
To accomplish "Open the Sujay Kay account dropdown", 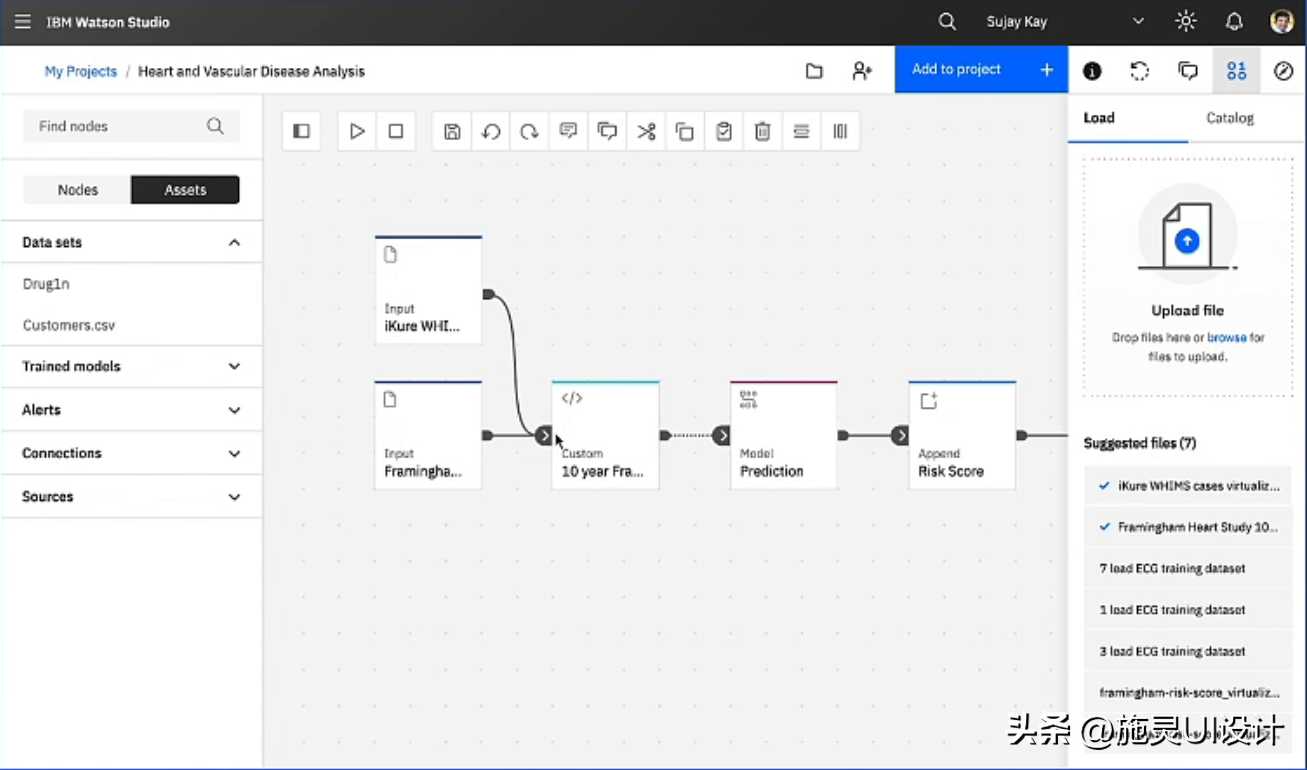I will pos(1137,21).
